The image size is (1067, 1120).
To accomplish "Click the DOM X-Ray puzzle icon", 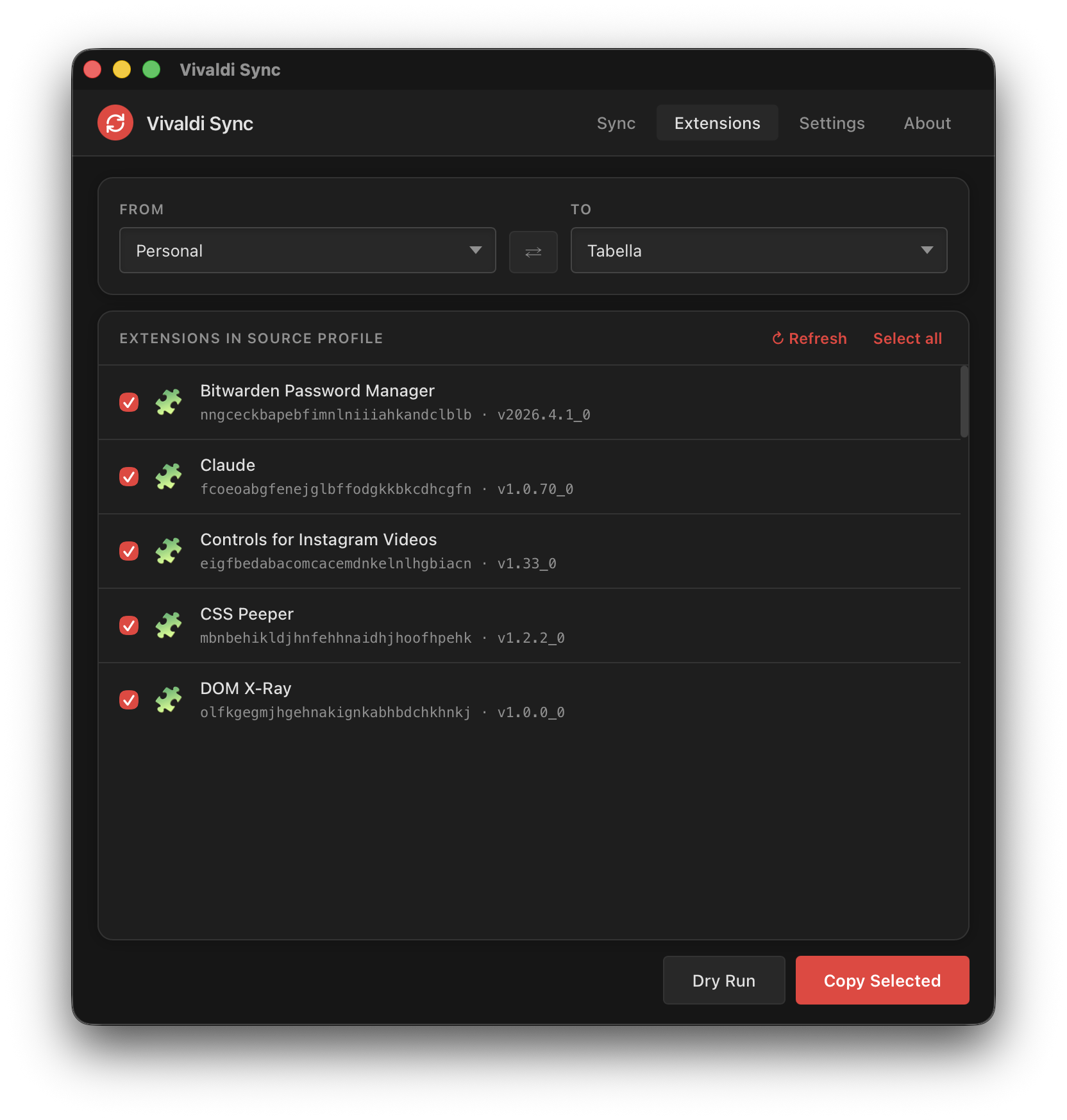I will click(169, 700).
